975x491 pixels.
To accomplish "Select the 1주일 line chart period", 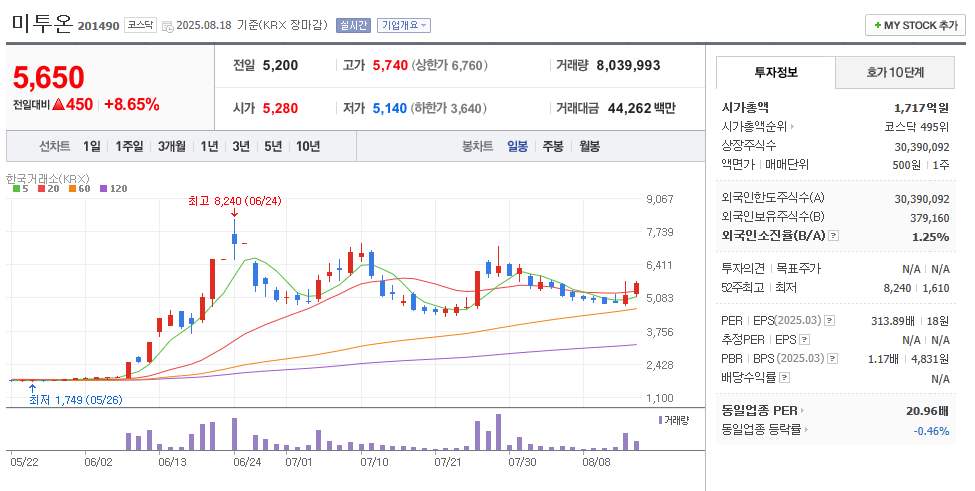I will 129,146.
